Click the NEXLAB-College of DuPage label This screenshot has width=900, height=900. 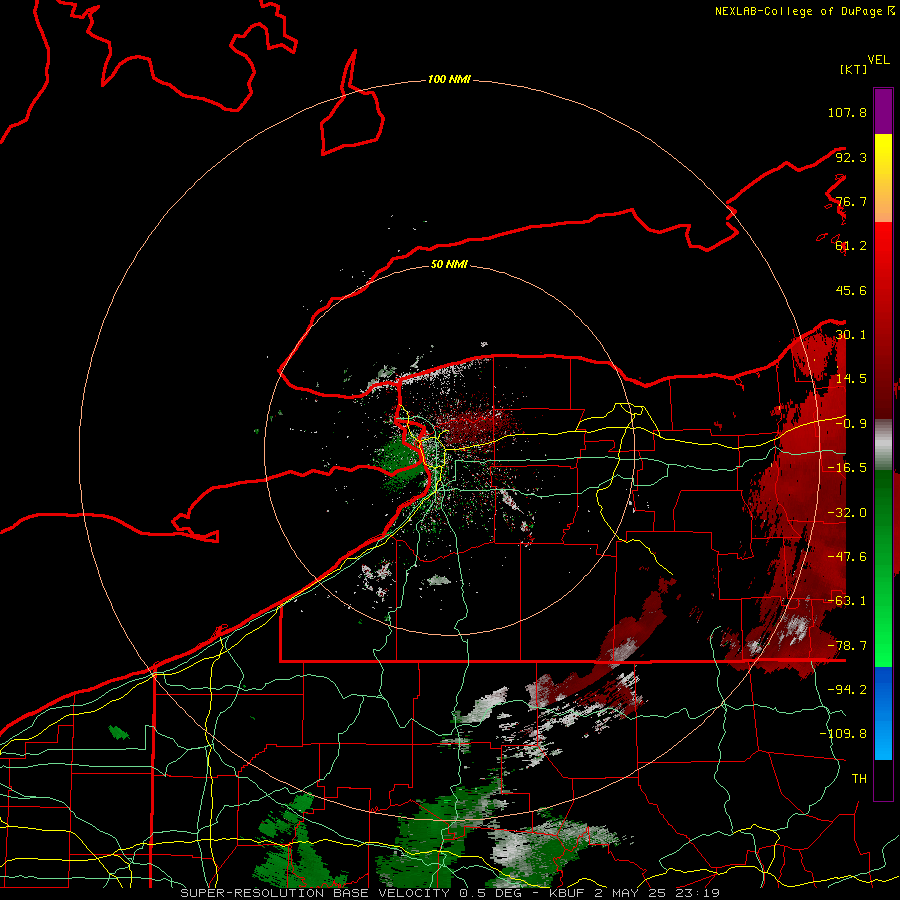point(805,11)
